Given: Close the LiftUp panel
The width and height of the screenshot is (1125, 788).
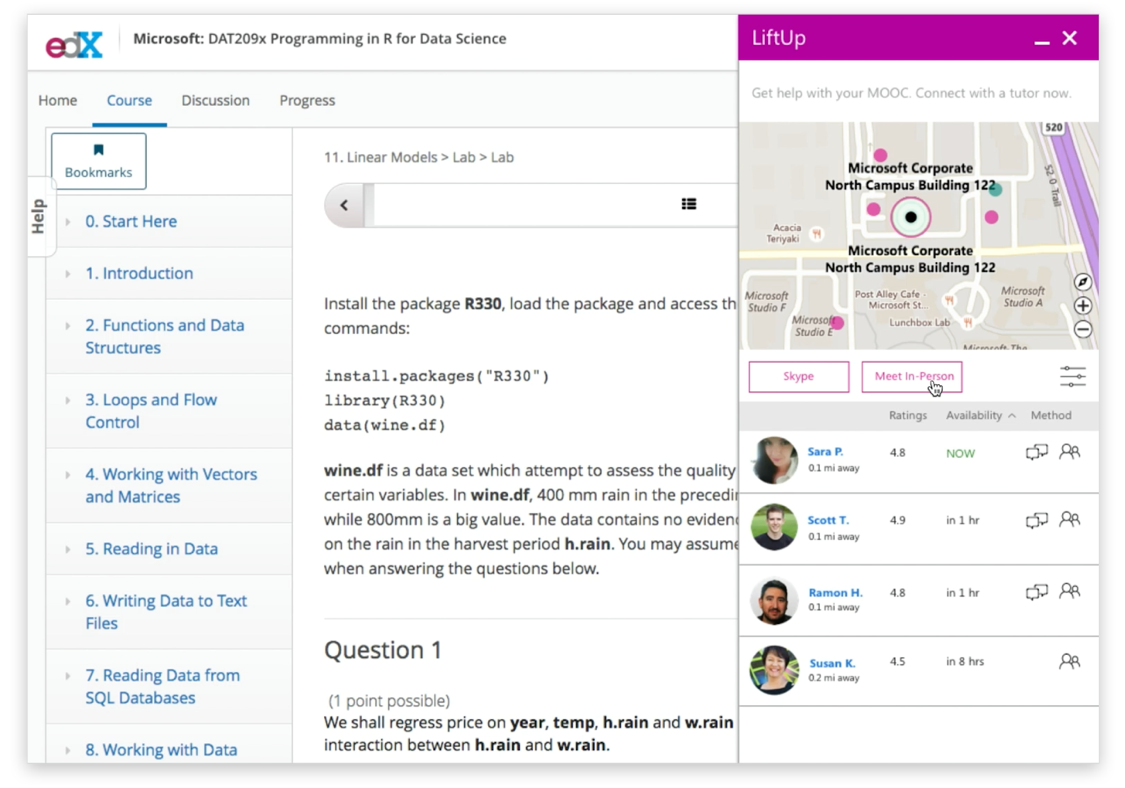Looking at the screenshot, I should 1070,38.
